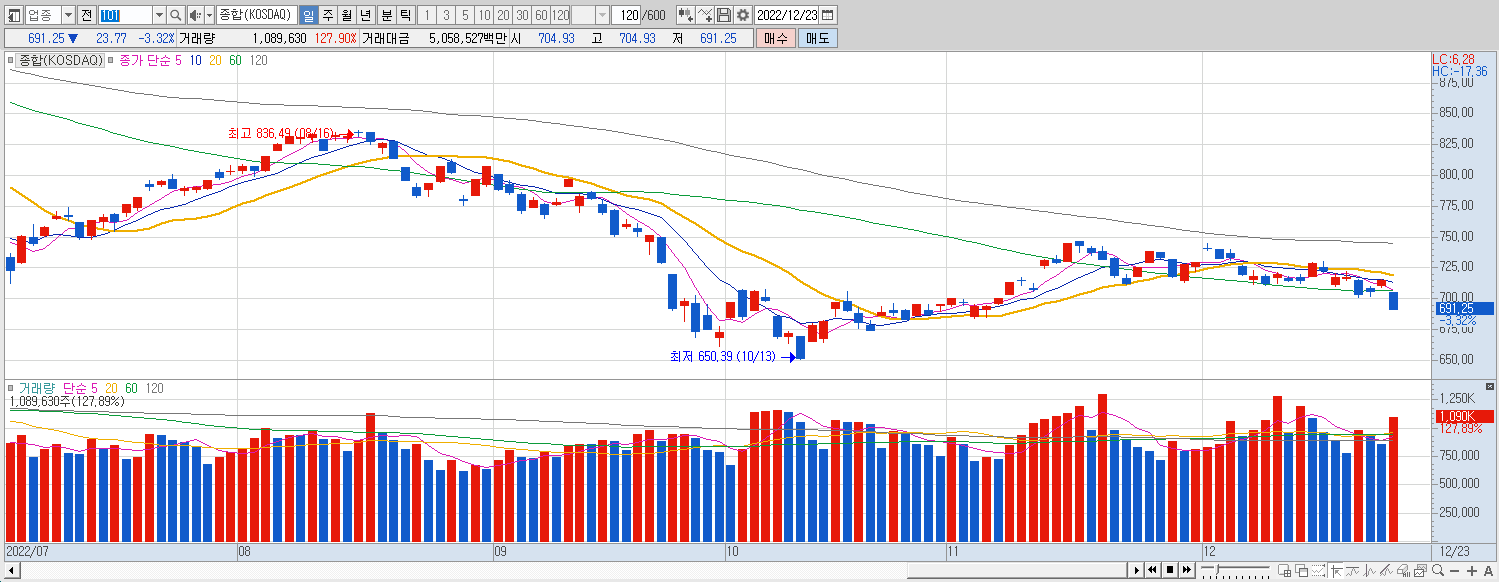
Task: Click the left panel toggle icon before 업종
Action: coord(14,15)
